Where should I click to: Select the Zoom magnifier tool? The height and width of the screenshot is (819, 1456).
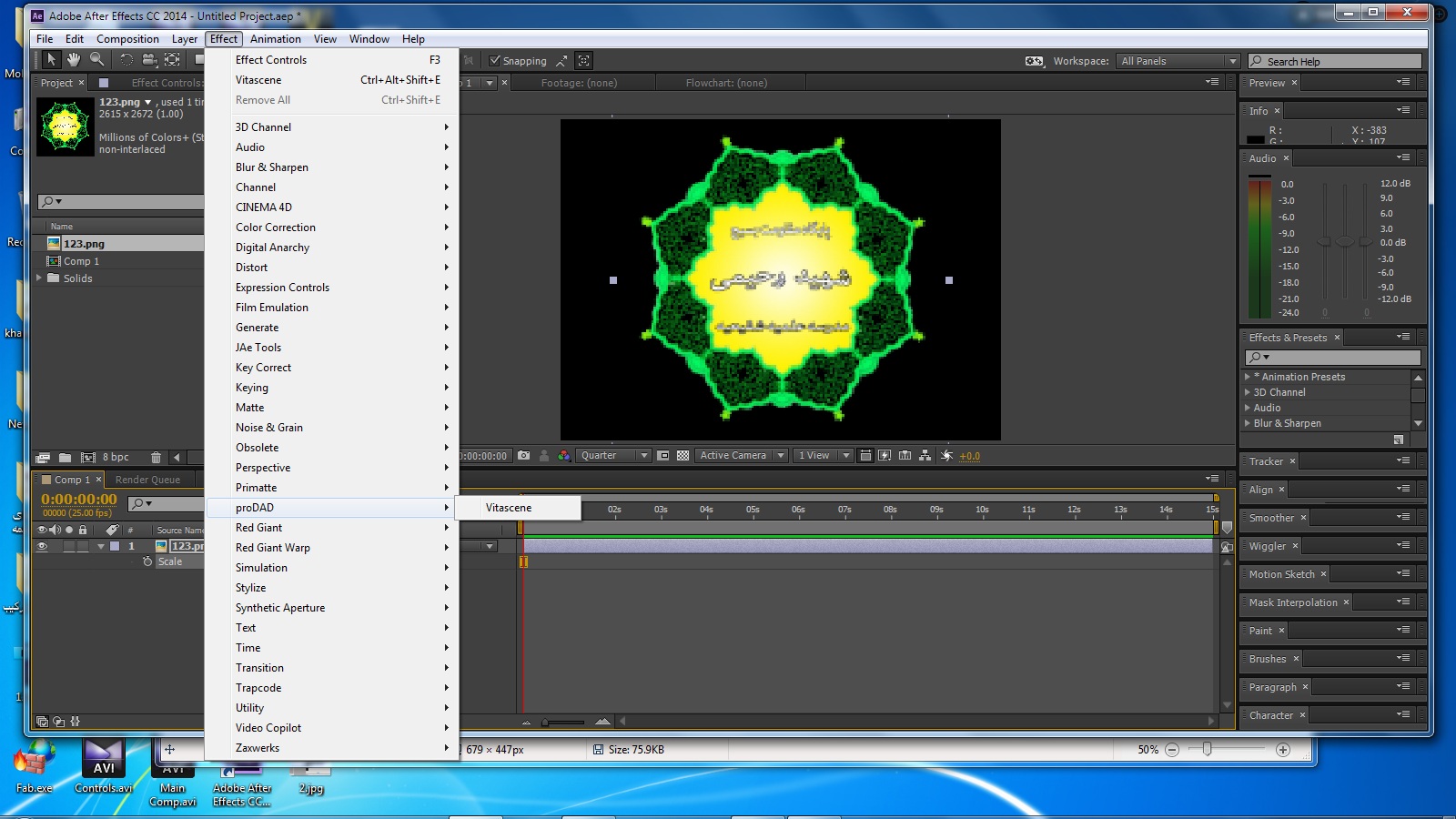pyautogui.click(x=97, y=59)
